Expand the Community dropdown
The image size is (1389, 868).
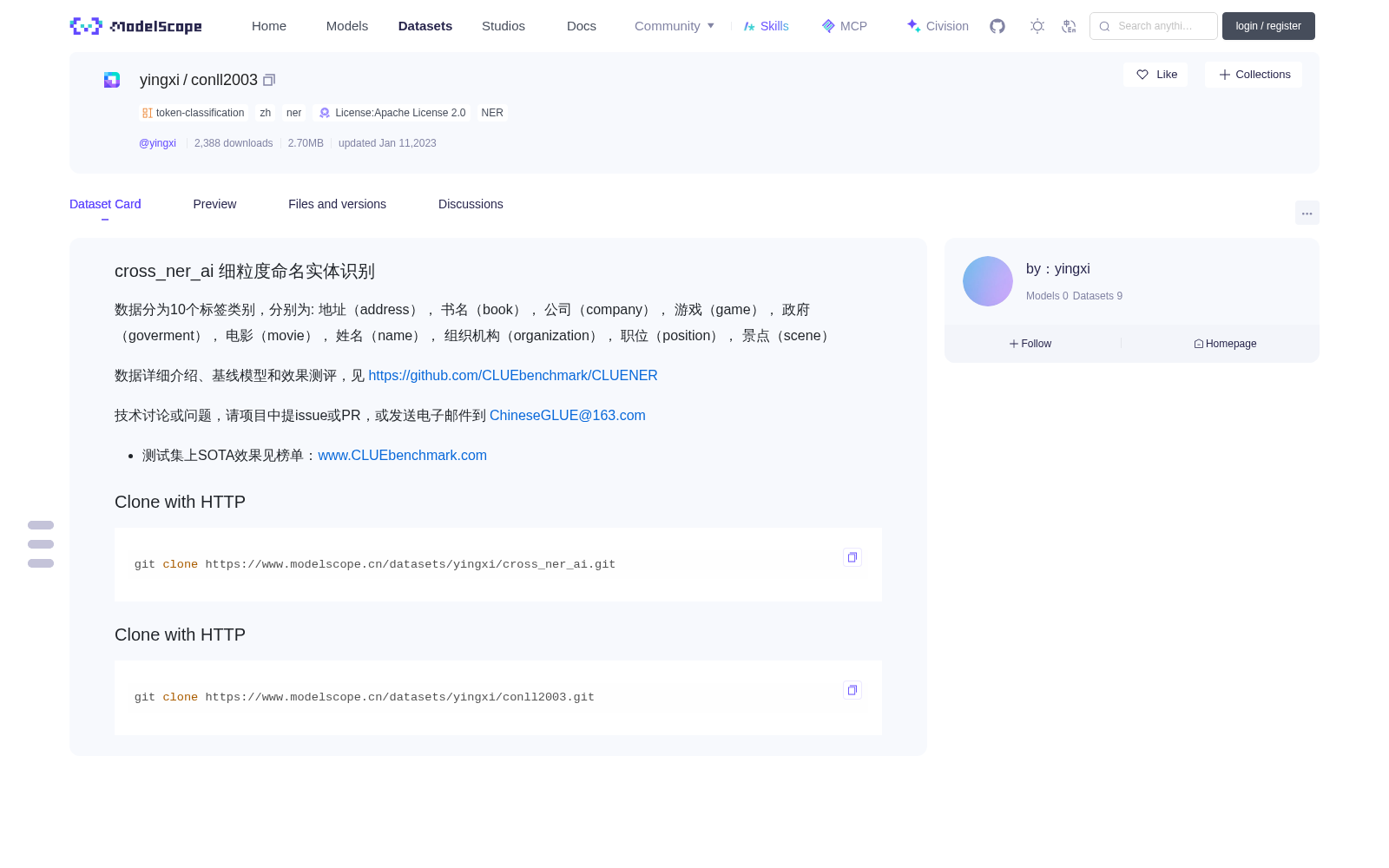pos(675,26)
